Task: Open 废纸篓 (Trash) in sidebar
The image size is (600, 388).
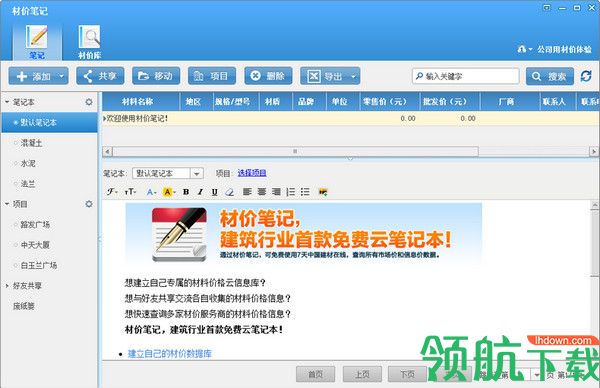Action: 24,306
